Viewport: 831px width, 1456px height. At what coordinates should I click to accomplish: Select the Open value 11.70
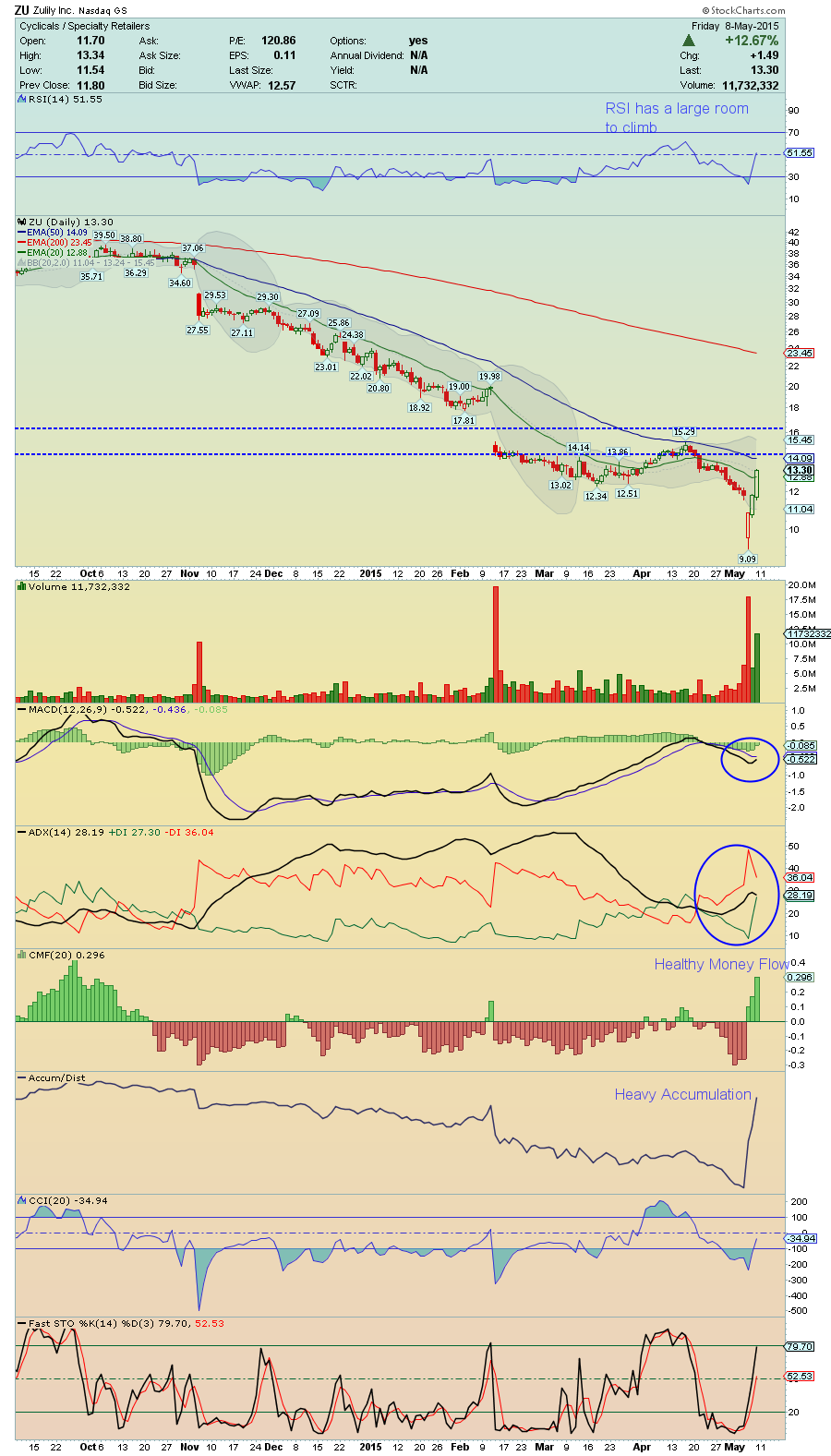[x=90, y=41]
